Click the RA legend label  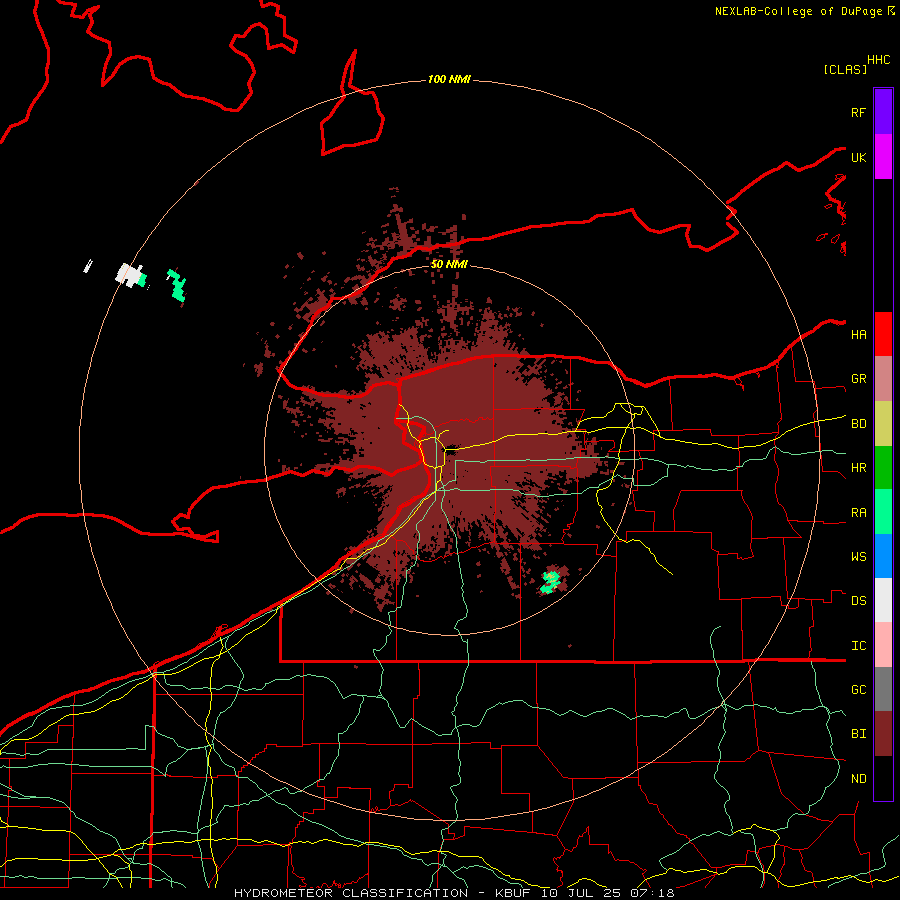coord(858,513)
